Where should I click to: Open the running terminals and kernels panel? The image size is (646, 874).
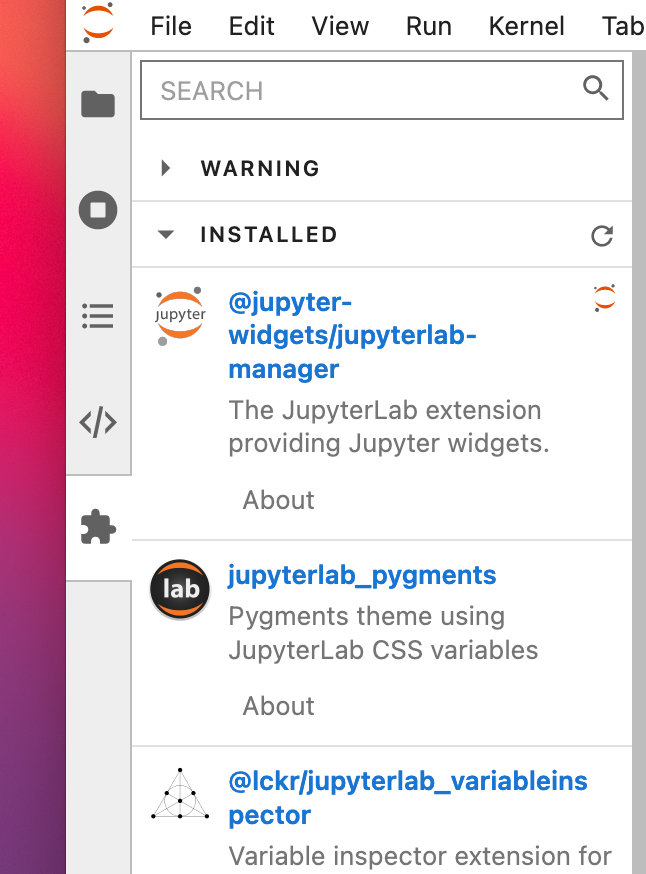click(x=97, y=210)
